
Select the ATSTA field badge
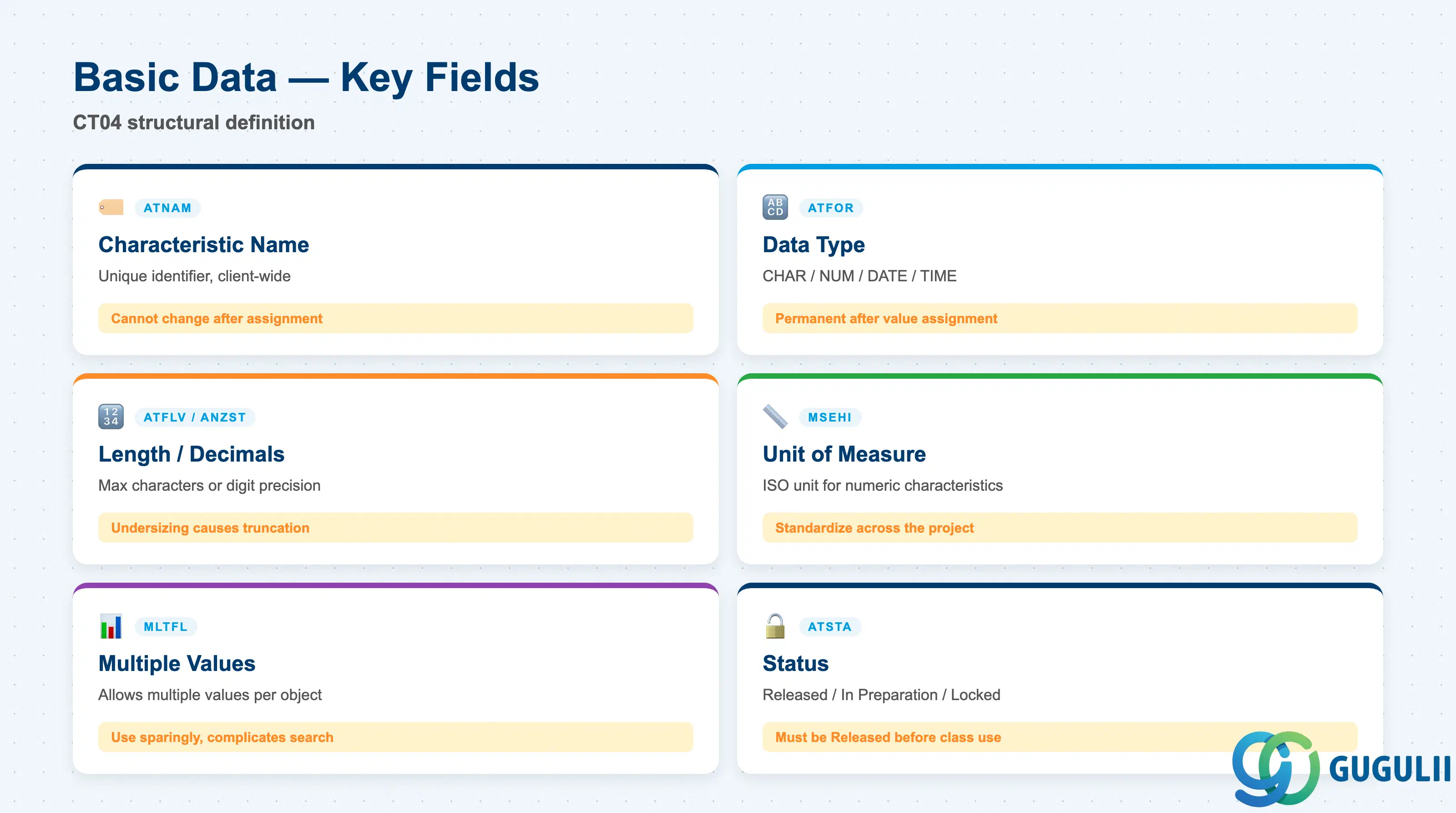point(830,626)
